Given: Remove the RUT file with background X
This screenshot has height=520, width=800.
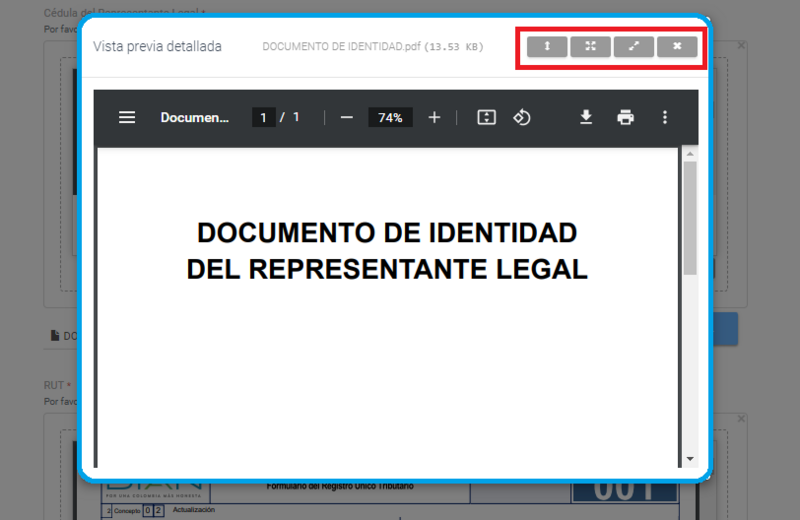Looking at the screenshot, I should (x=741, y=418).
